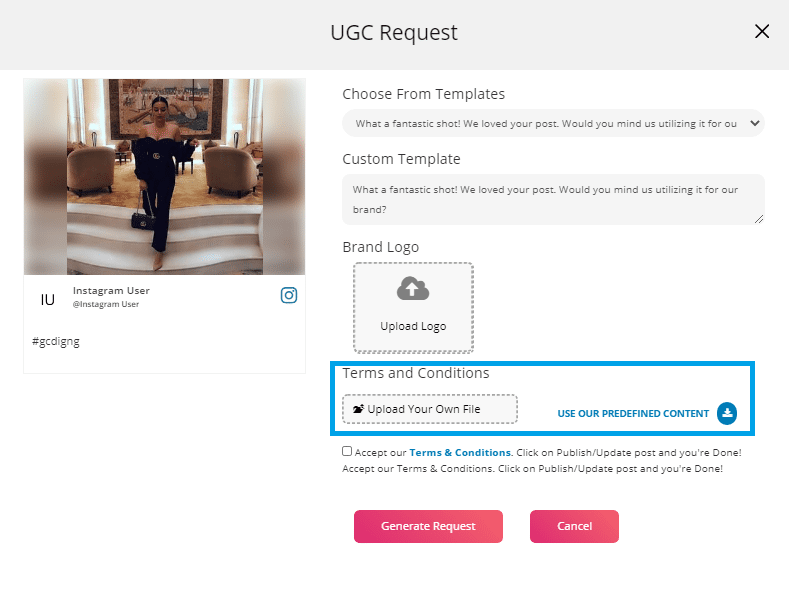
Task: Click the round download icon beside predefined content
Action: coord(727,413)
